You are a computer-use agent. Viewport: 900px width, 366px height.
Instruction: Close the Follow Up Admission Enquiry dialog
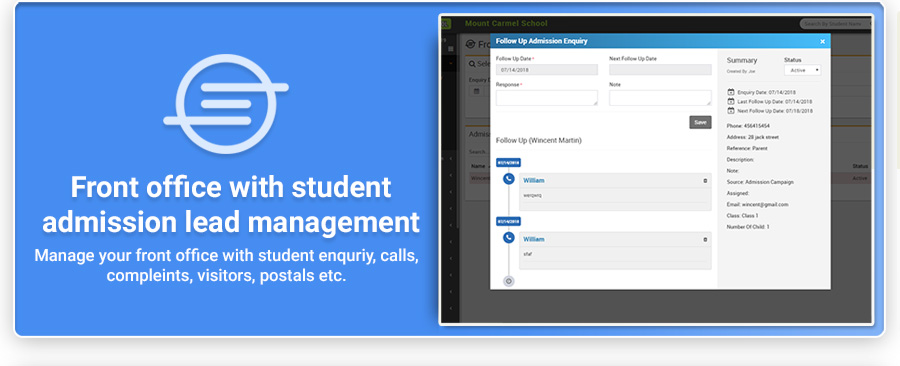click(822, 41)
